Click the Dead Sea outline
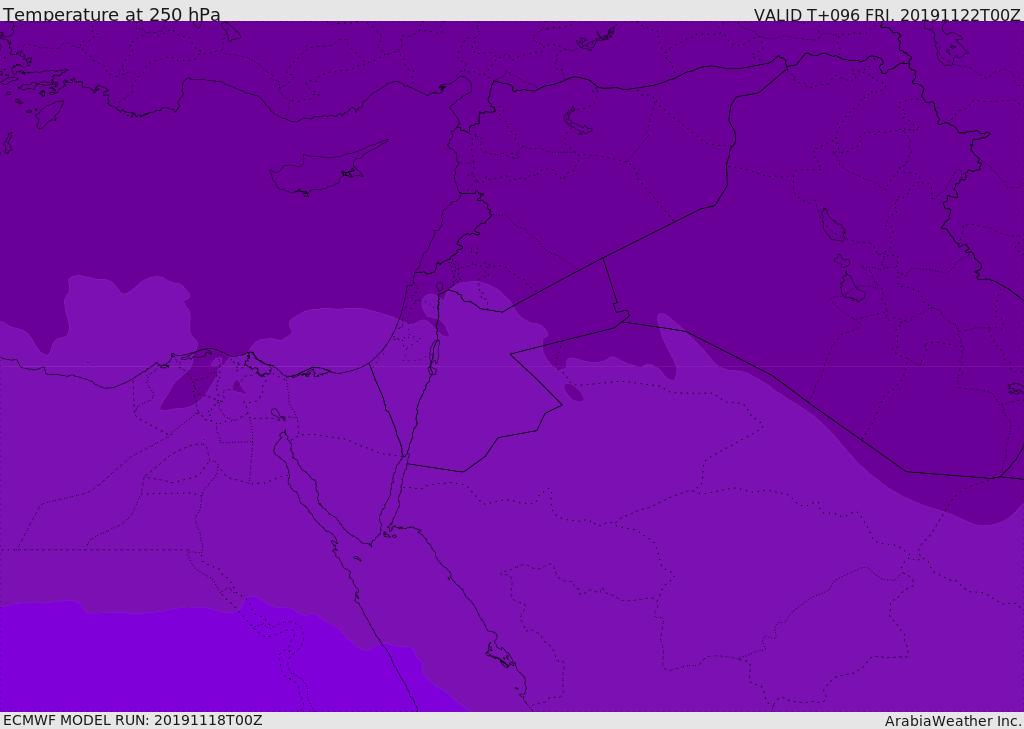 [x=434, y=353]
